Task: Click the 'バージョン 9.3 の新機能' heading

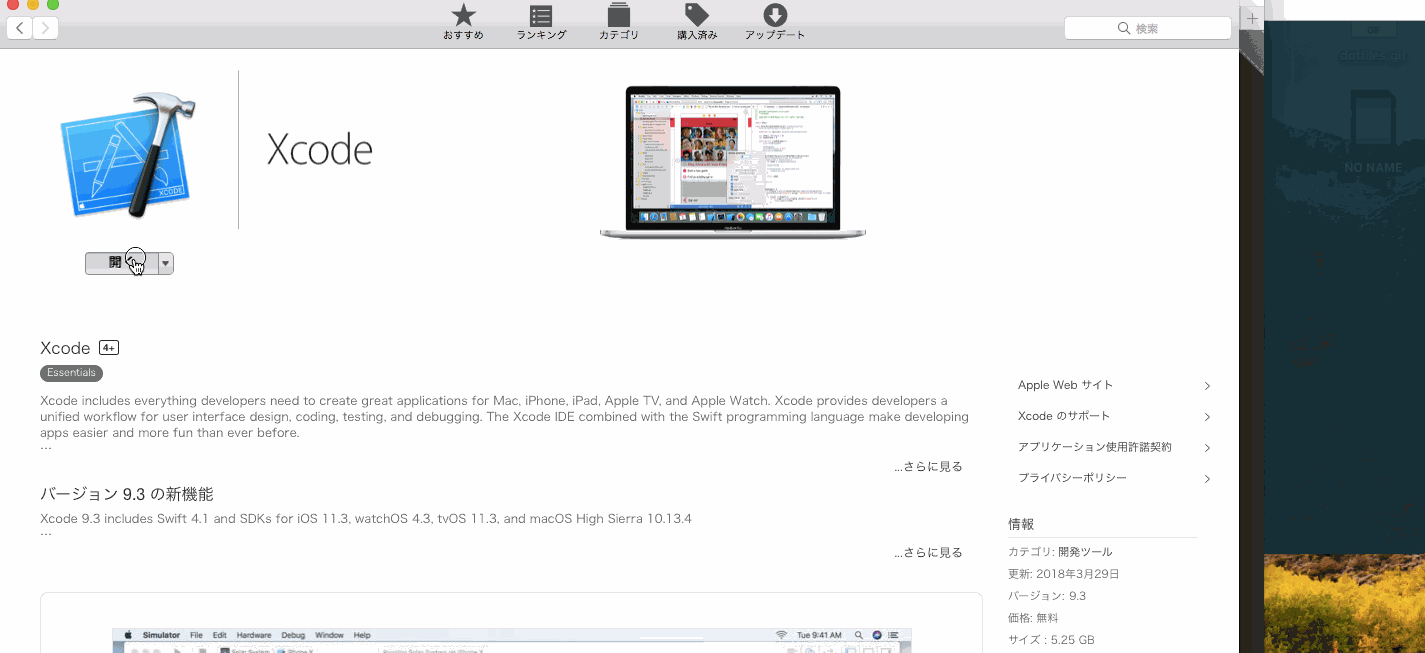Action: click(x=127, y=494)
